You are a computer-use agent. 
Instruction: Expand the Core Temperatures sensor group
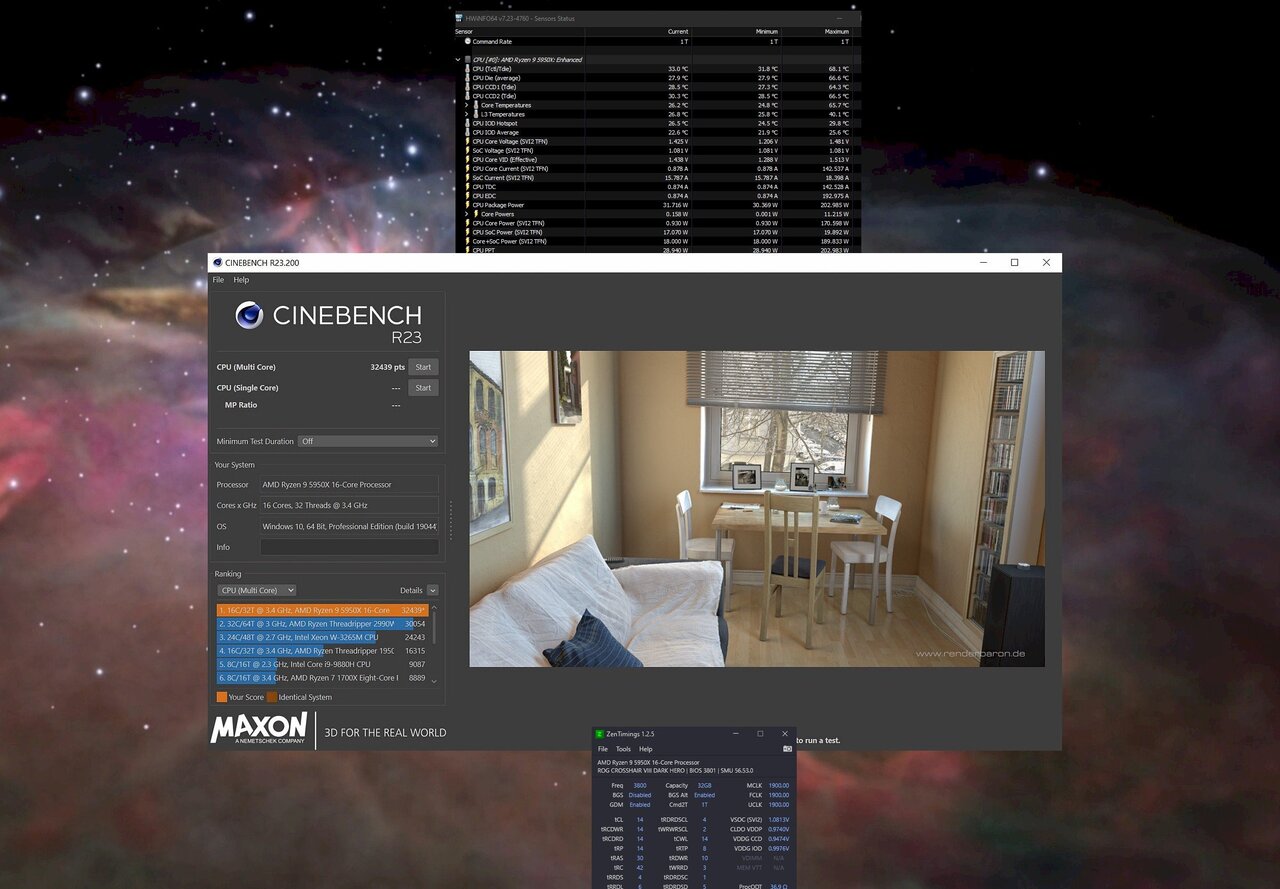tap(467, 105)
